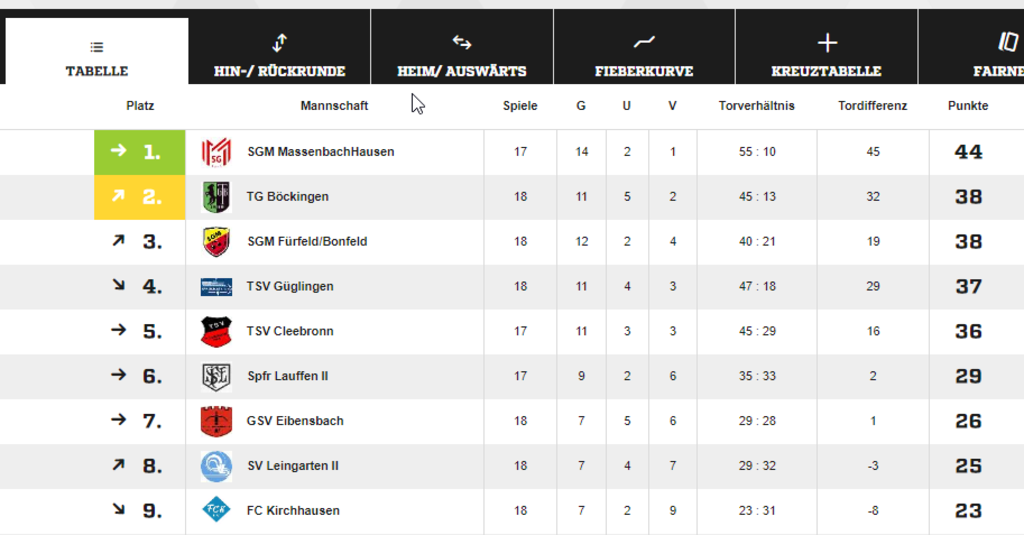Click the SV Leingarten II club logo
Image resolution: width=1024 pixels, height=535 pixels.
(216, 466)
